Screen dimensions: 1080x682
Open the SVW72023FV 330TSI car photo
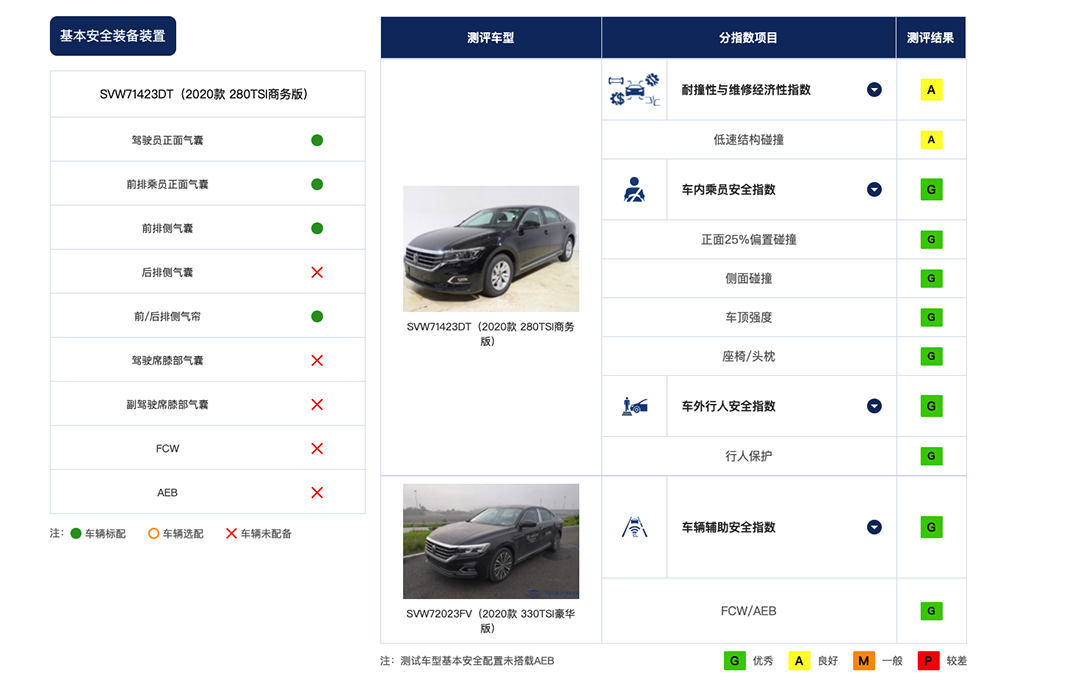(x=491, y=541)
